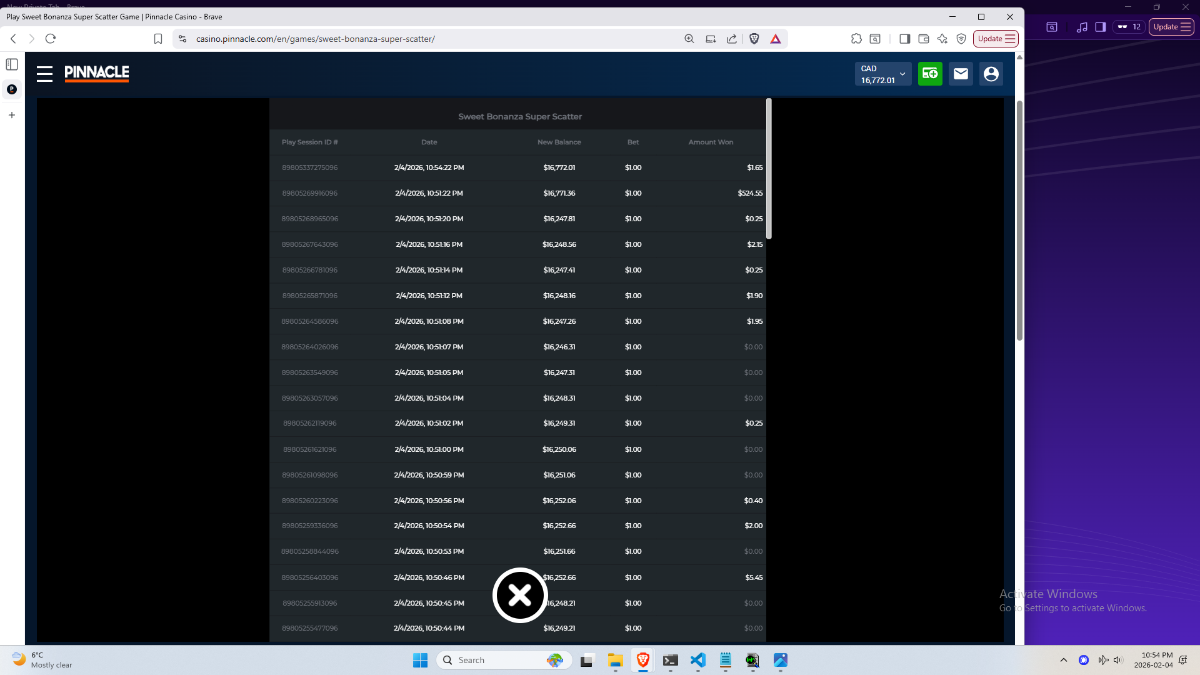Click the Brave Shields lion icon
The image size is (1200, 675).
754,39
